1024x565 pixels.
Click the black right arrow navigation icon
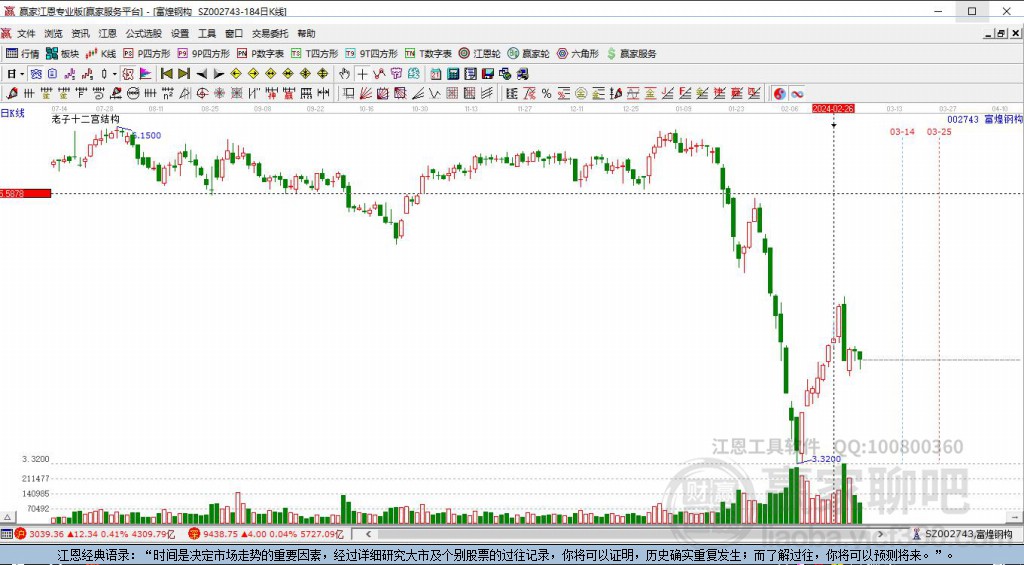[x=219, y=74]
